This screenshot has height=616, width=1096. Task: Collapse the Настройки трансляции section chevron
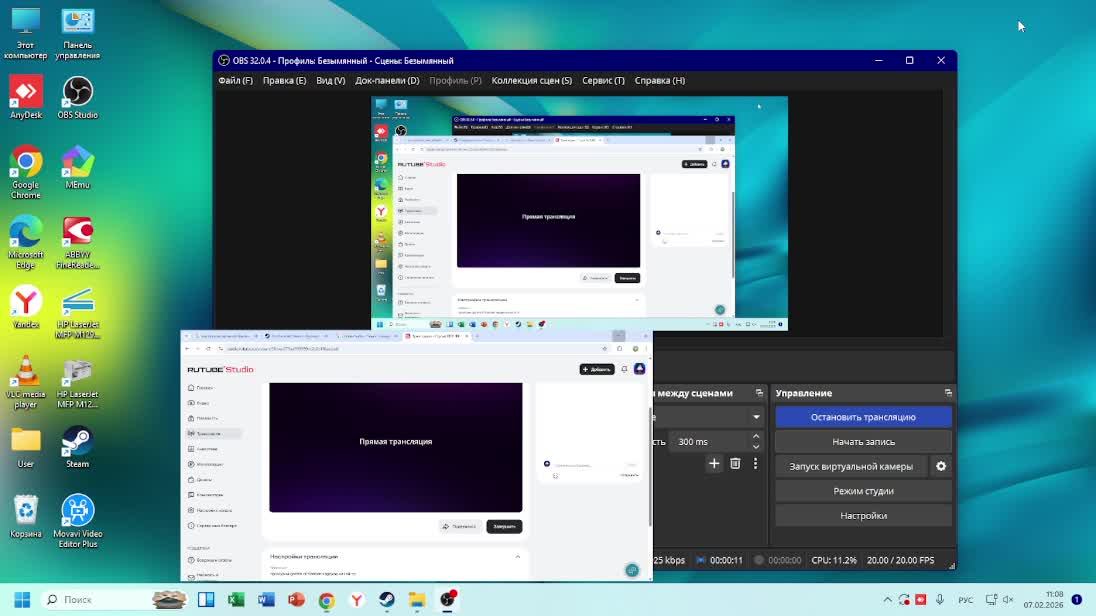pyautogui.click(x=517, y=557)
